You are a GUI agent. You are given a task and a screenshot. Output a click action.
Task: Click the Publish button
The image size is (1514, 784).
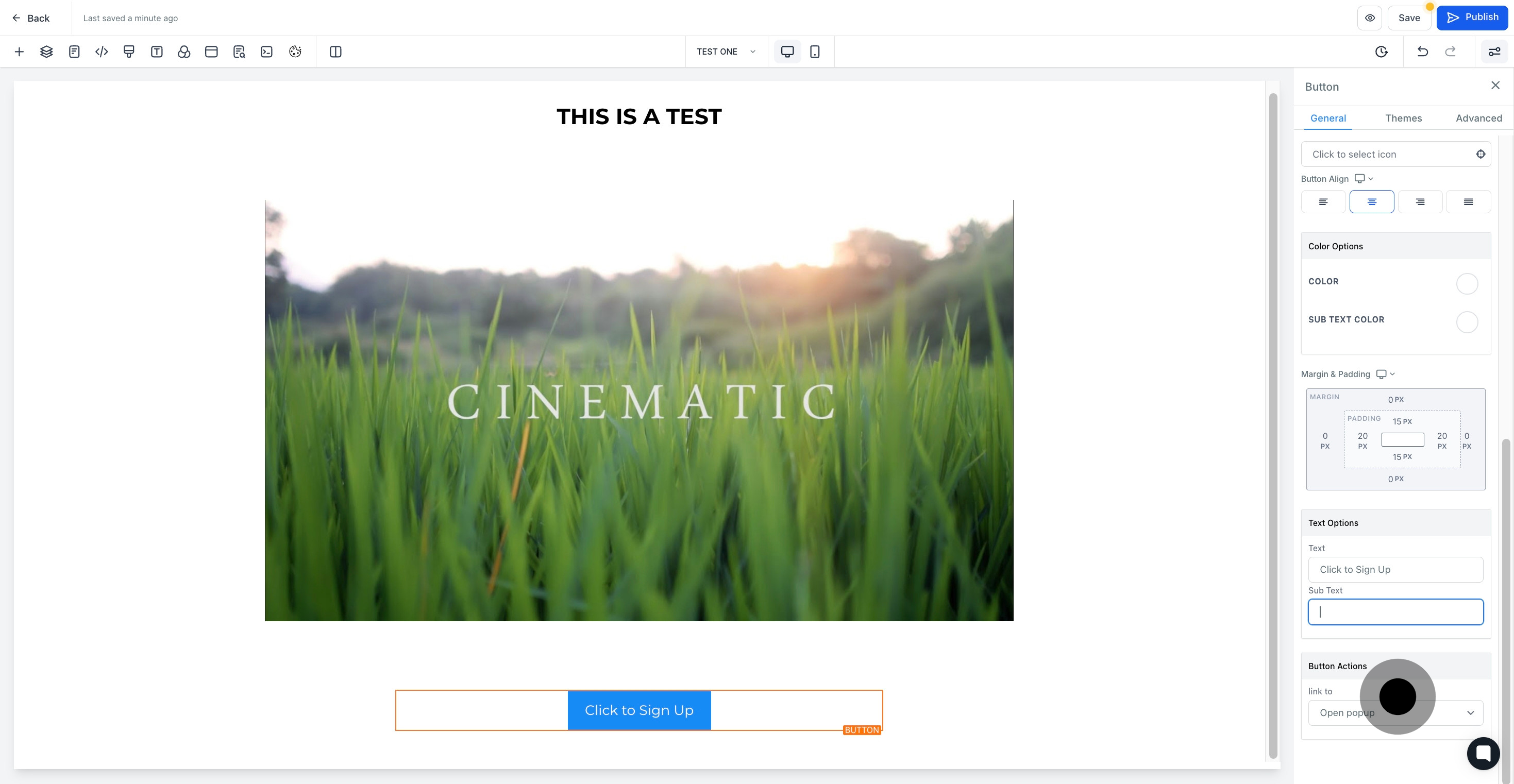point(1472,18)
